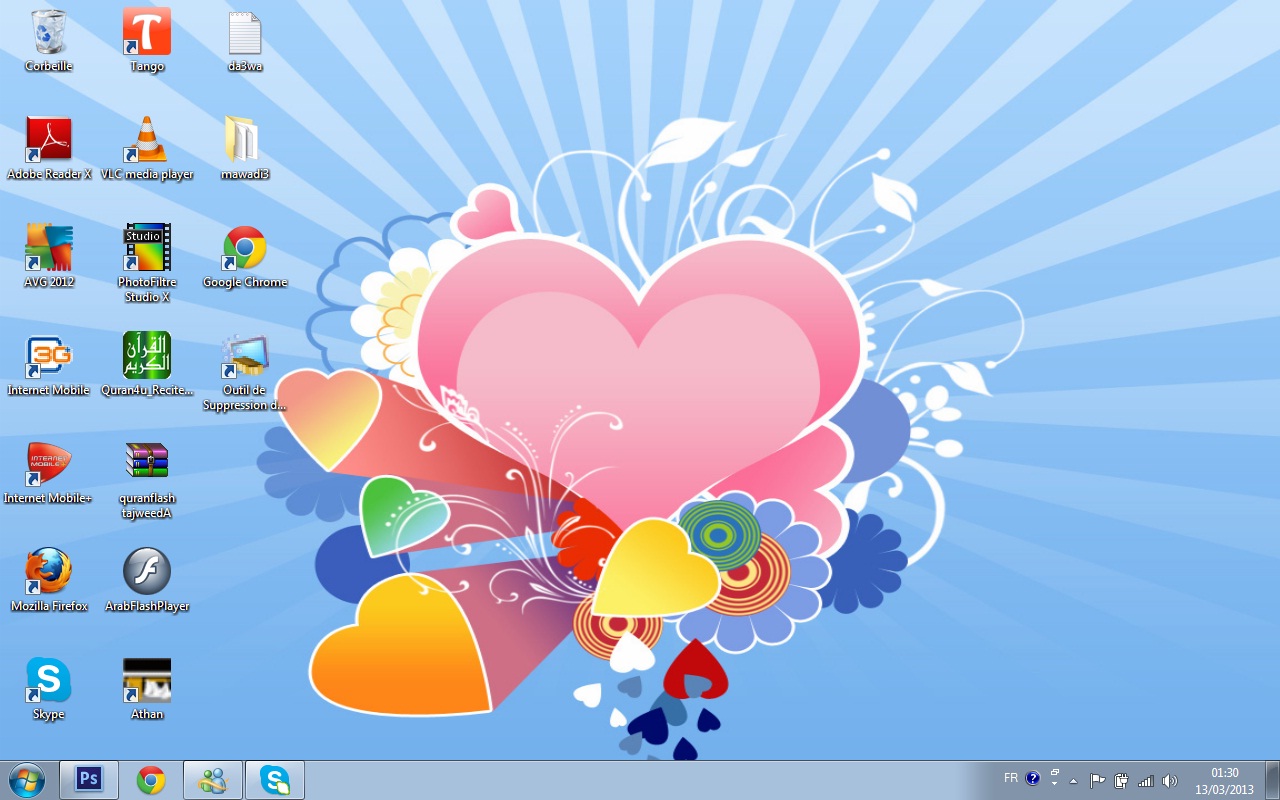Open the volume speaker control
The height and width of the screenshot is (800, 1280).
tap(1170, 781)
